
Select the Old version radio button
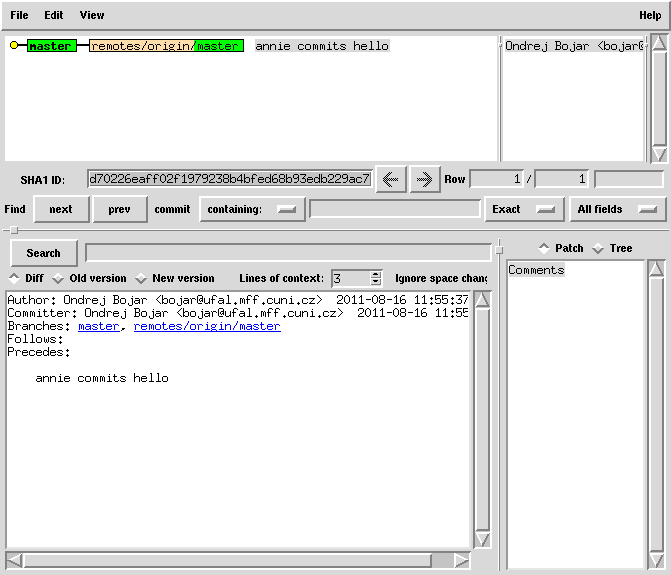(58, 278)
